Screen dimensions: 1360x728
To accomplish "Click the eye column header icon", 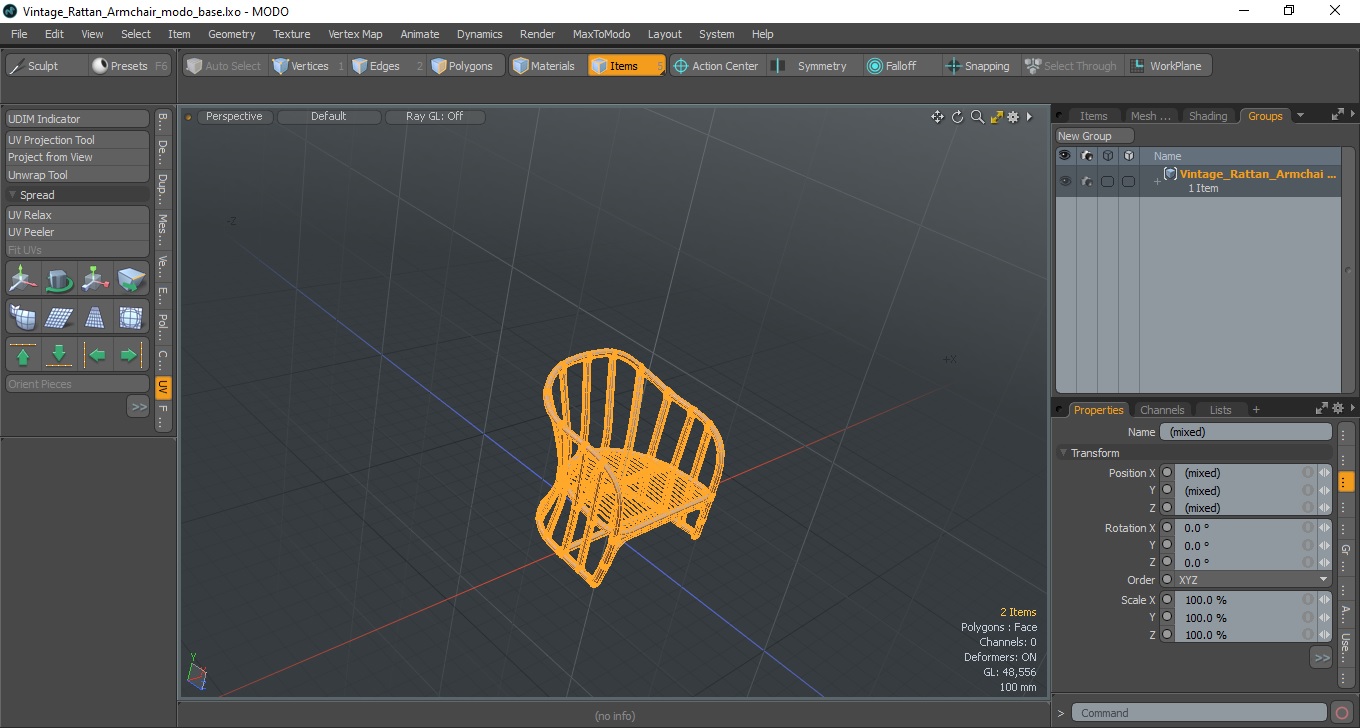I will [1064, 155].
